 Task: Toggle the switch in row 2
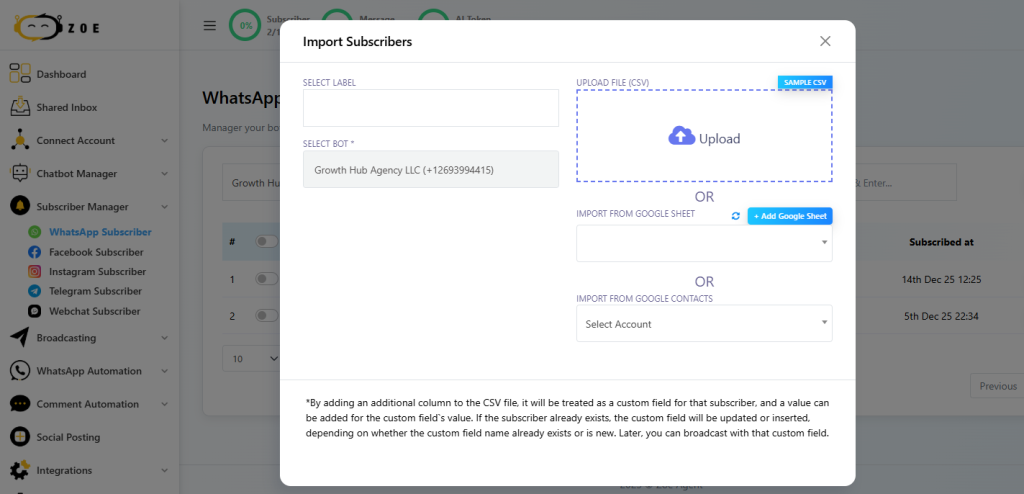point(265,316)
